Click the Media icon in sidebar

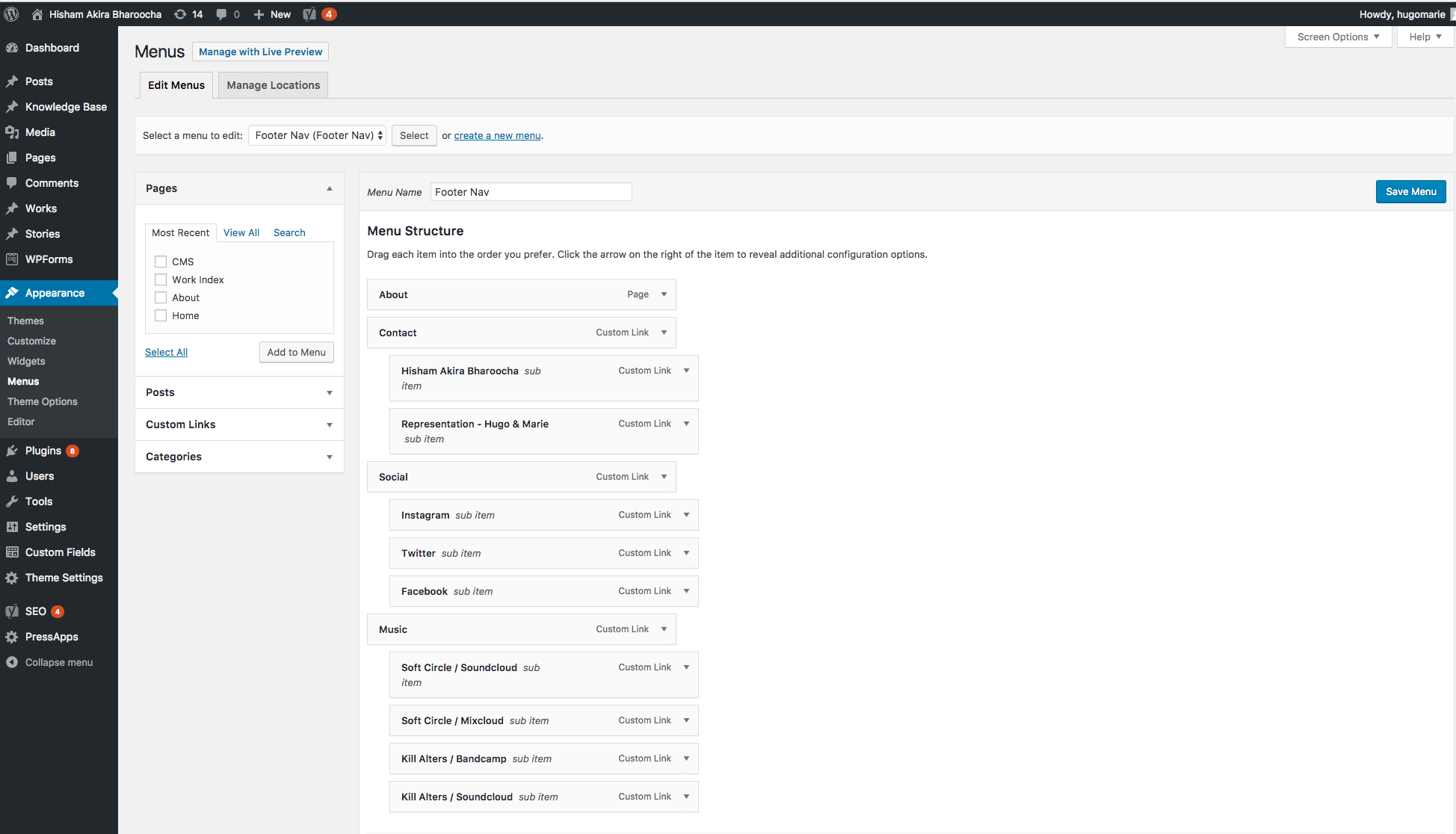(12, 132)
